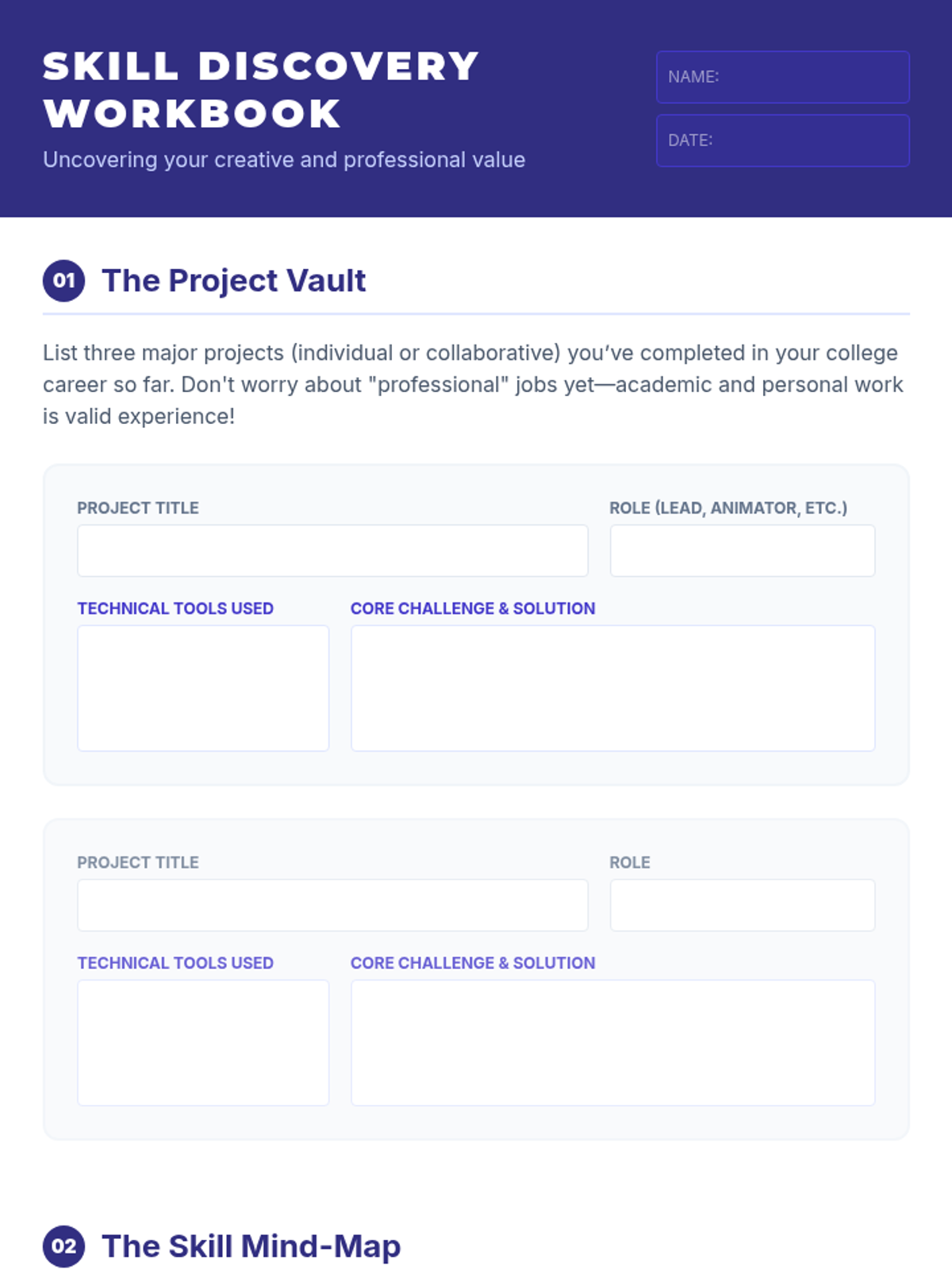Click second card's "CORE CHALLENGE & SOLUTION" label
952x1270 pixels.
[x=473, y=963]
